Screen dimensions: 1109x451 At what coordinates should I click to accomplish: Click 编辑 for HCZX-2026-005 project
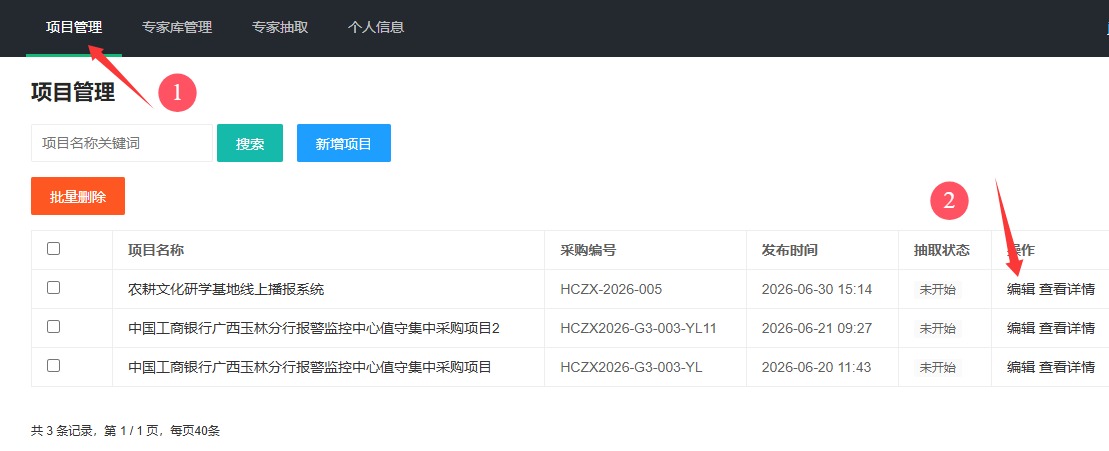(1021, 289)
